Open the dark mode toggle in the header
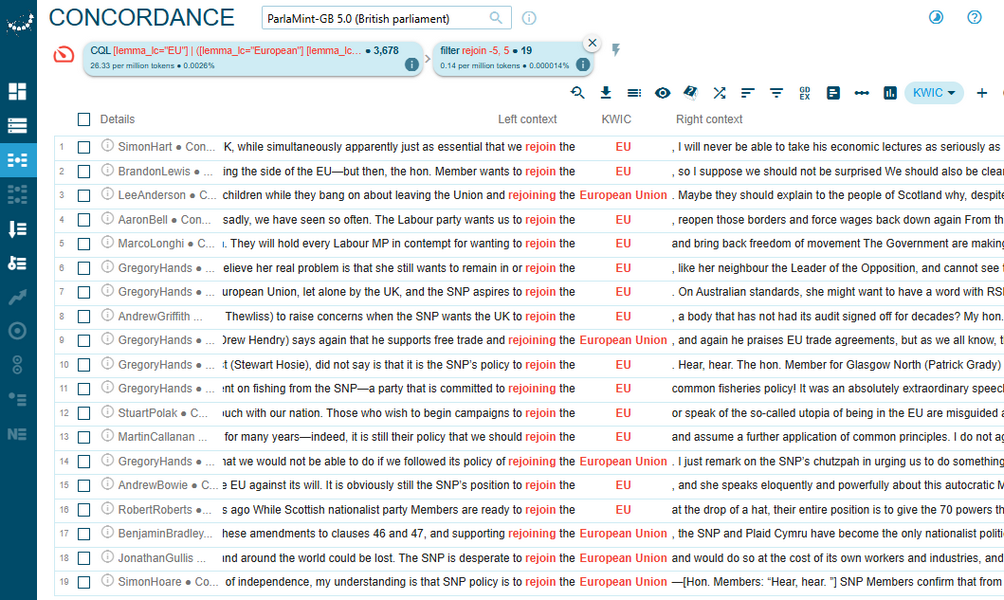Image resolution: width=1004 pixels, height=600 pixels. (x=935, y=17)
